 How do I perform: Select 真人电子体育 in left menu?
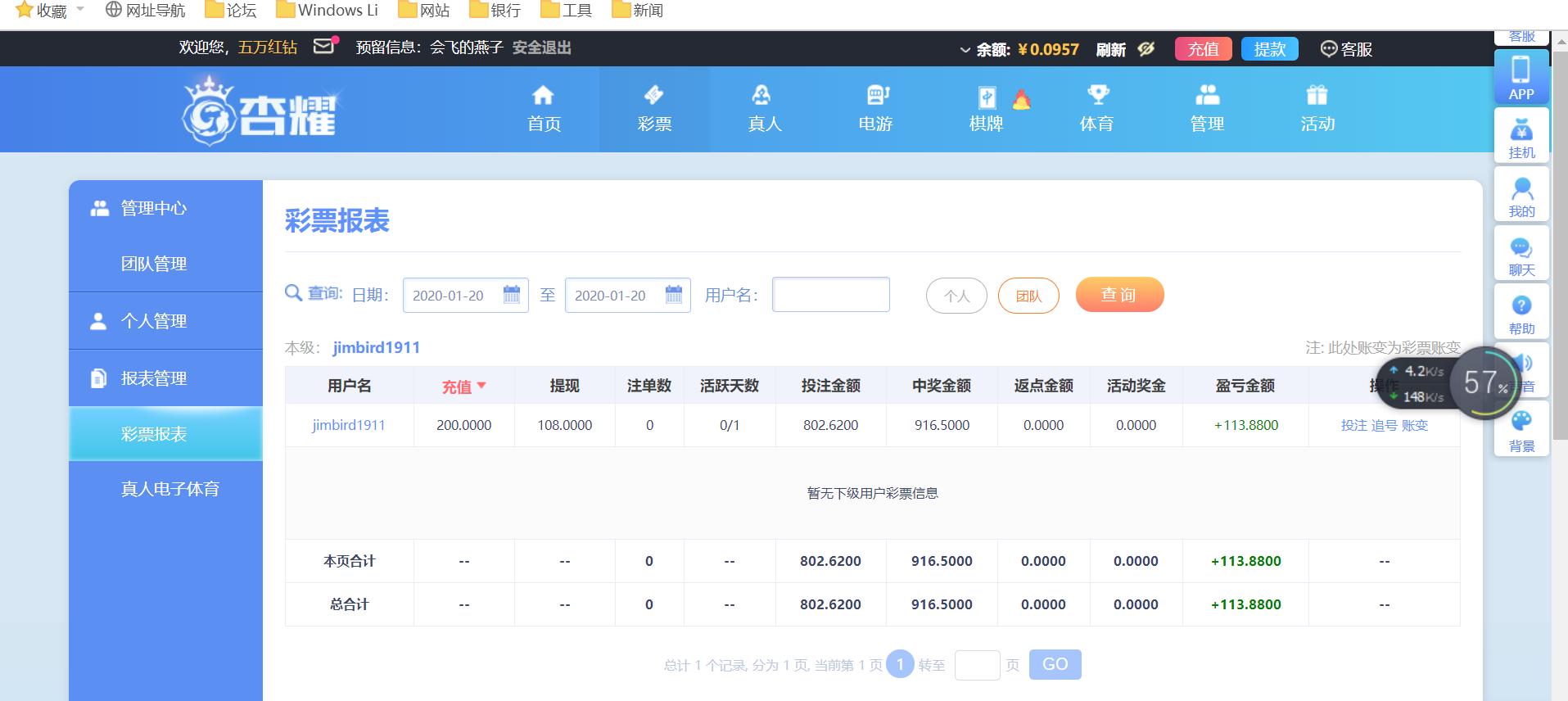point(165,489)
